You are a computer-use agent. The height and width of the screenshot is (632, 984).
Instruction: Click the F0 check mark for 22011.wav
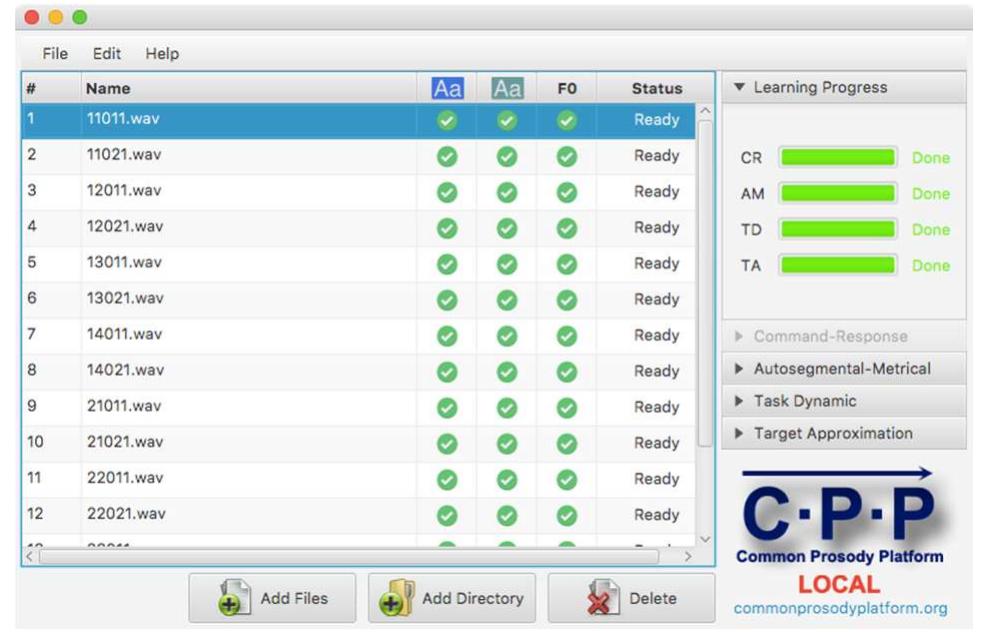pyautogui.click(x=567, y=479)
